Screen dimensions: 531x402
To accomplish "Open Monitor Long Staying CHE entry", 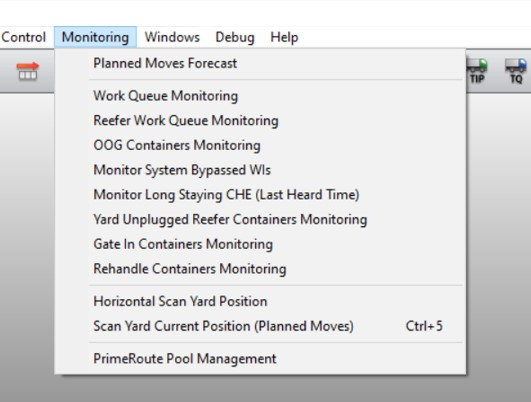I will (x=260, y=195).
